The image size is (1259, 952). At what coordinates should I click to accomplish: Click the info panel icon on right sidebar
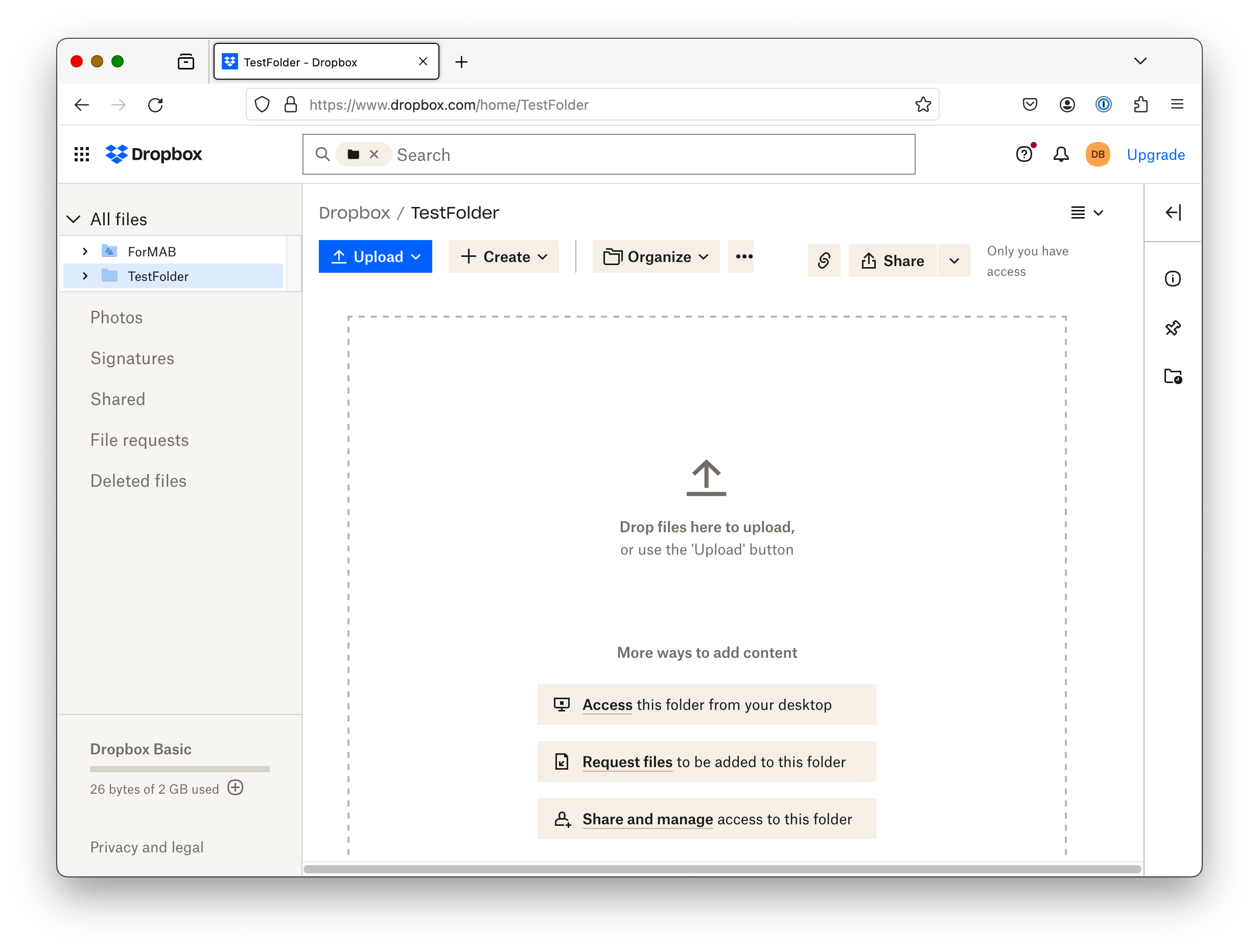[x=1174, y=279]
